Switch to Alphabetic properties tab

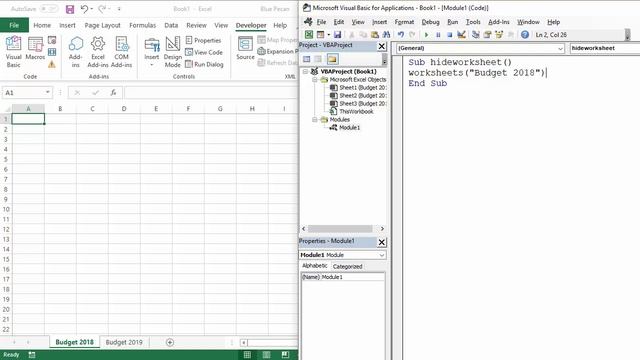click(315, 266)
